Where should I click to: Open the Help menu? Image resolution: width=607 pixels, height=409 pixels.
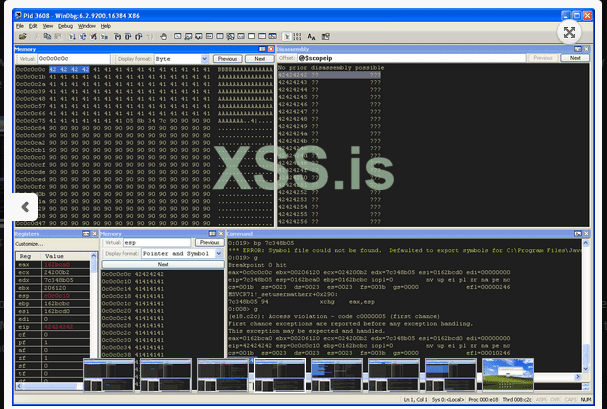coord(106,26)
